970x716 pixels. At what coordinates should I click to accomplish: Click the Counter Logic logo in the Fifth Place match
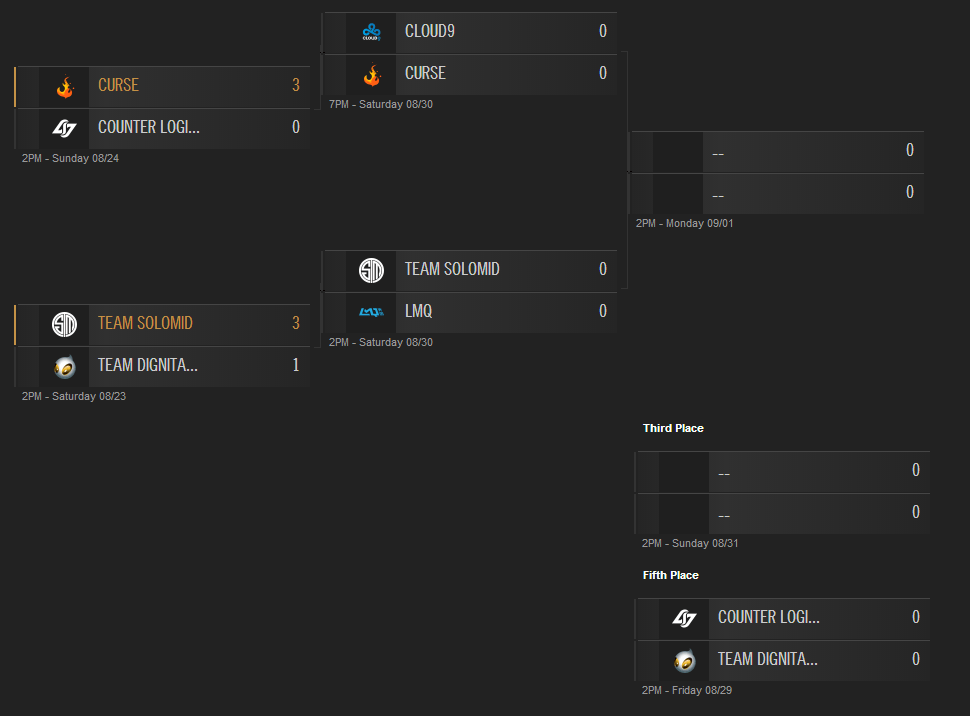coord(684,618)
